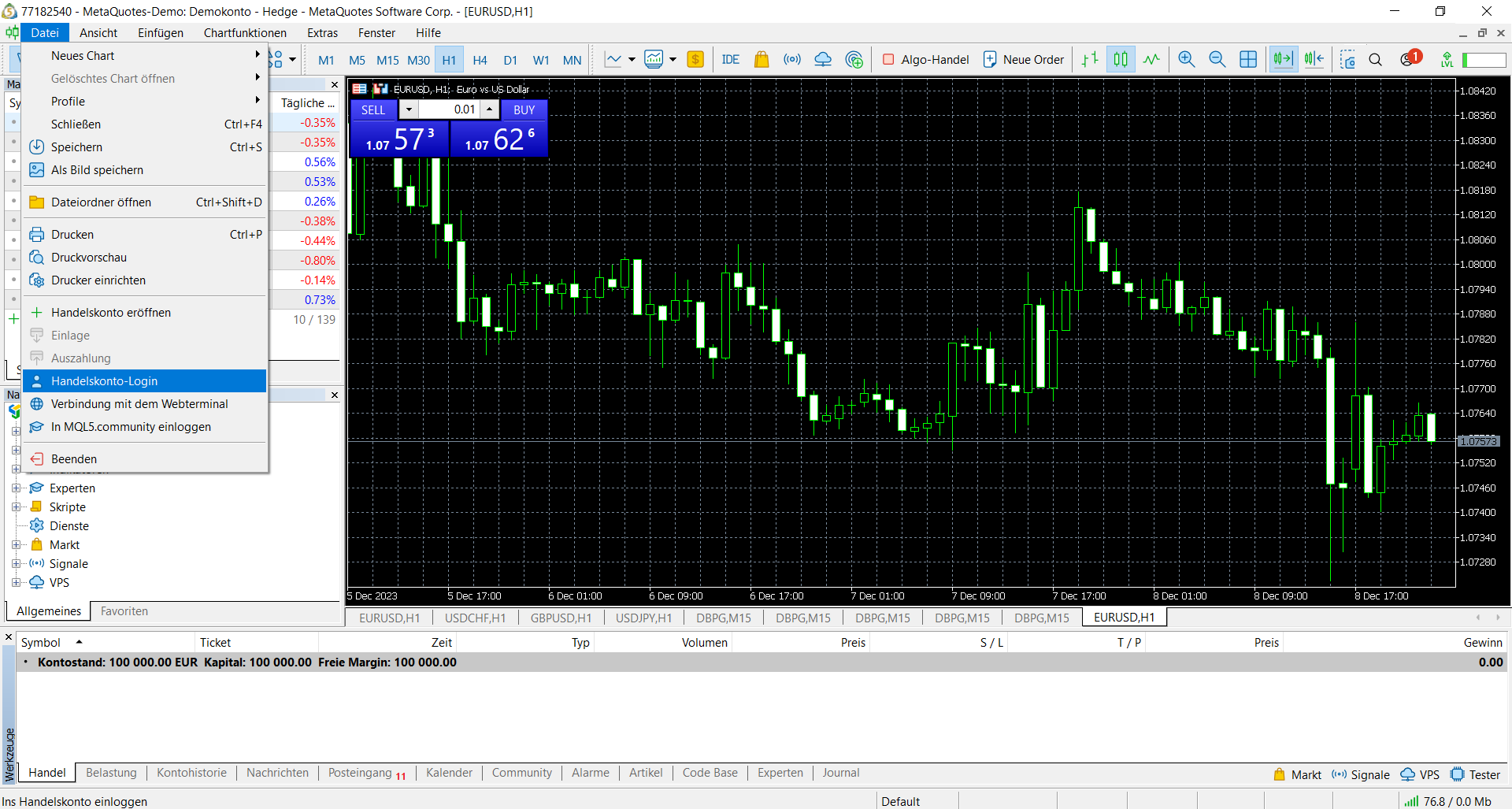Viewport: 1512px width, 809px height.
Task: Click the tile-view icon above the EURUSD chart title
Action: coord(360,89)
